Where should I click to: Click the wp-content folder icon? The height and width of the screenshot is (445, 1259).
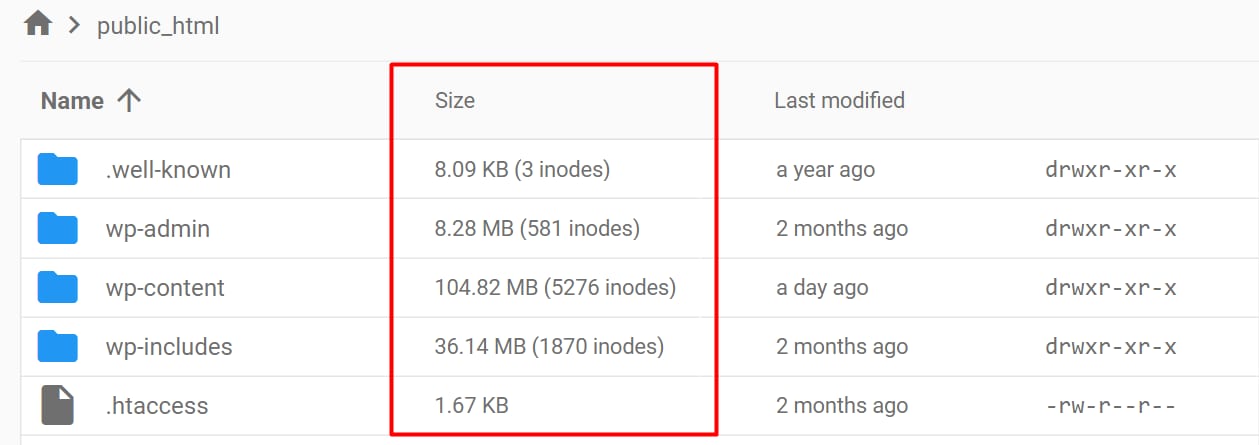[x=58, y=288]
